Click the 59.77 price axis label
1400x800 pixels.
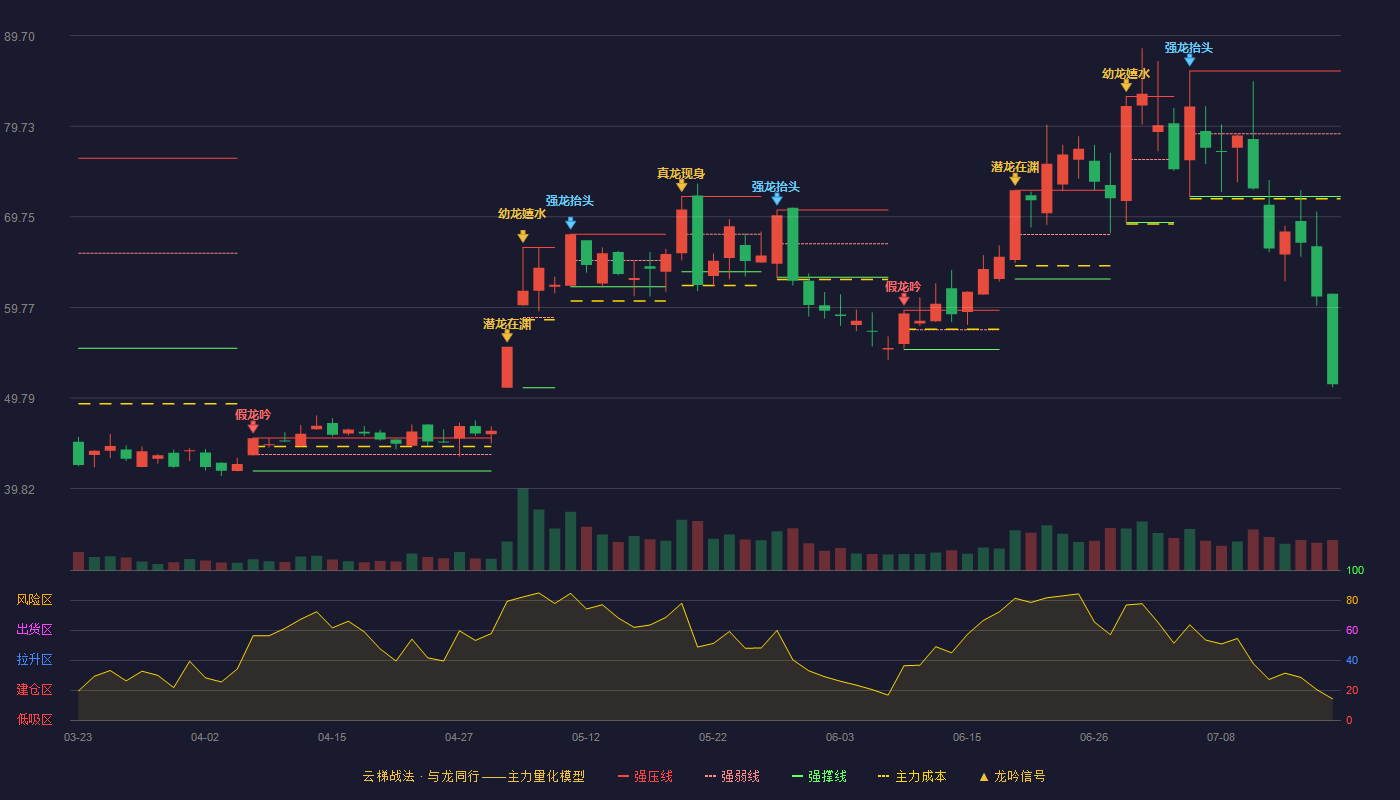19,309
